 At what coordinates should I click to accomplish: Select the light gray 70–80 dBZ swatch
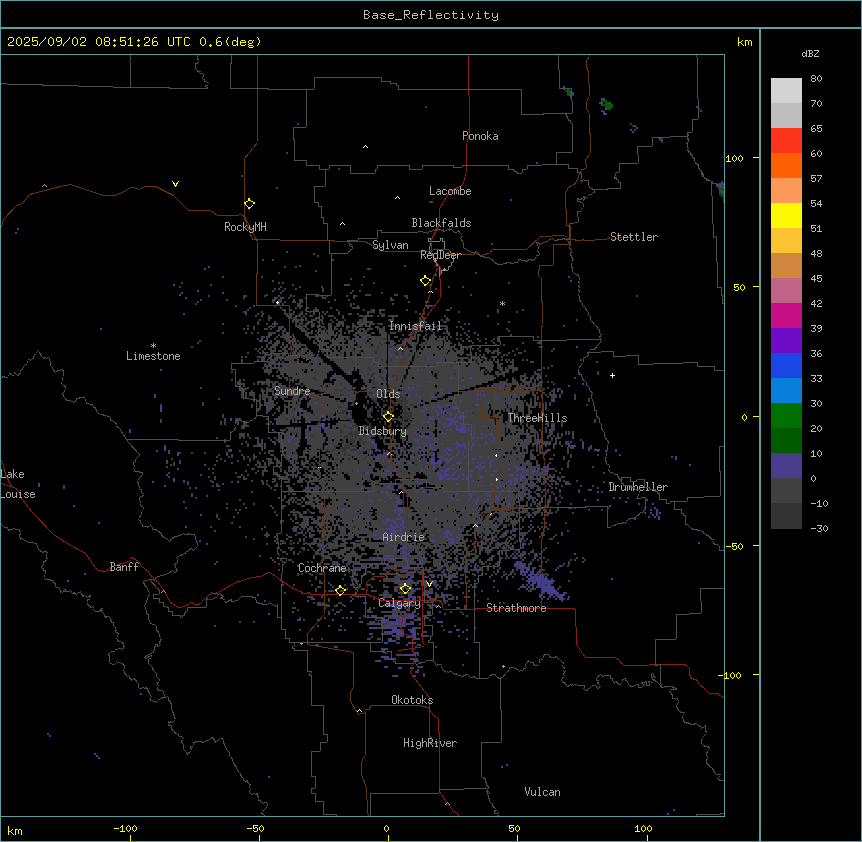click(x=786, y=90)
